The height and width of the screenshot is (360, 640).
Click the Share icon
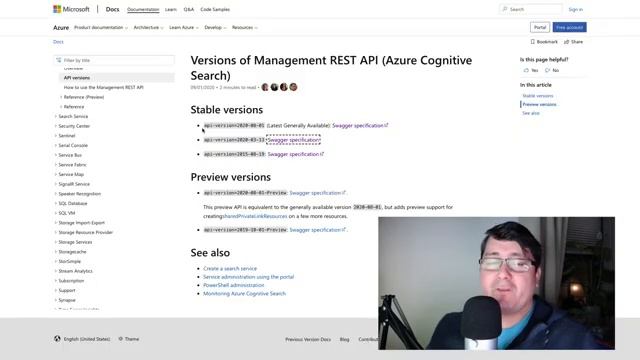(566, 42)
